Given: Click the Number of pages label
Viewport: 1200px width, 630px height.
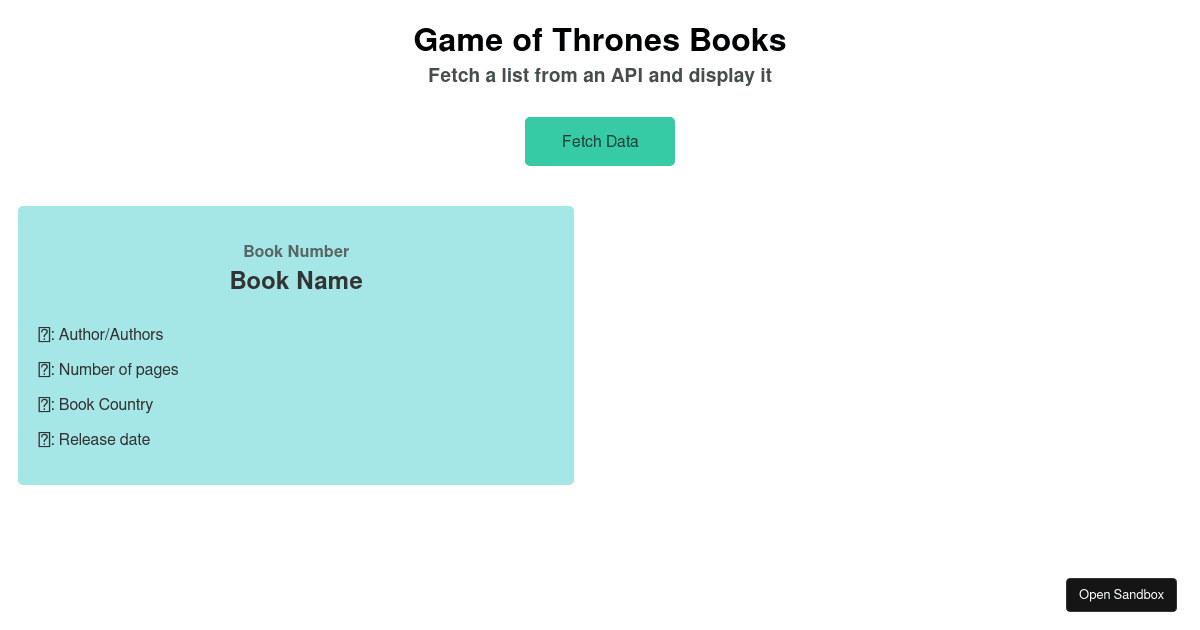Looking at the screenshot, I should click(x=118, y=369).
